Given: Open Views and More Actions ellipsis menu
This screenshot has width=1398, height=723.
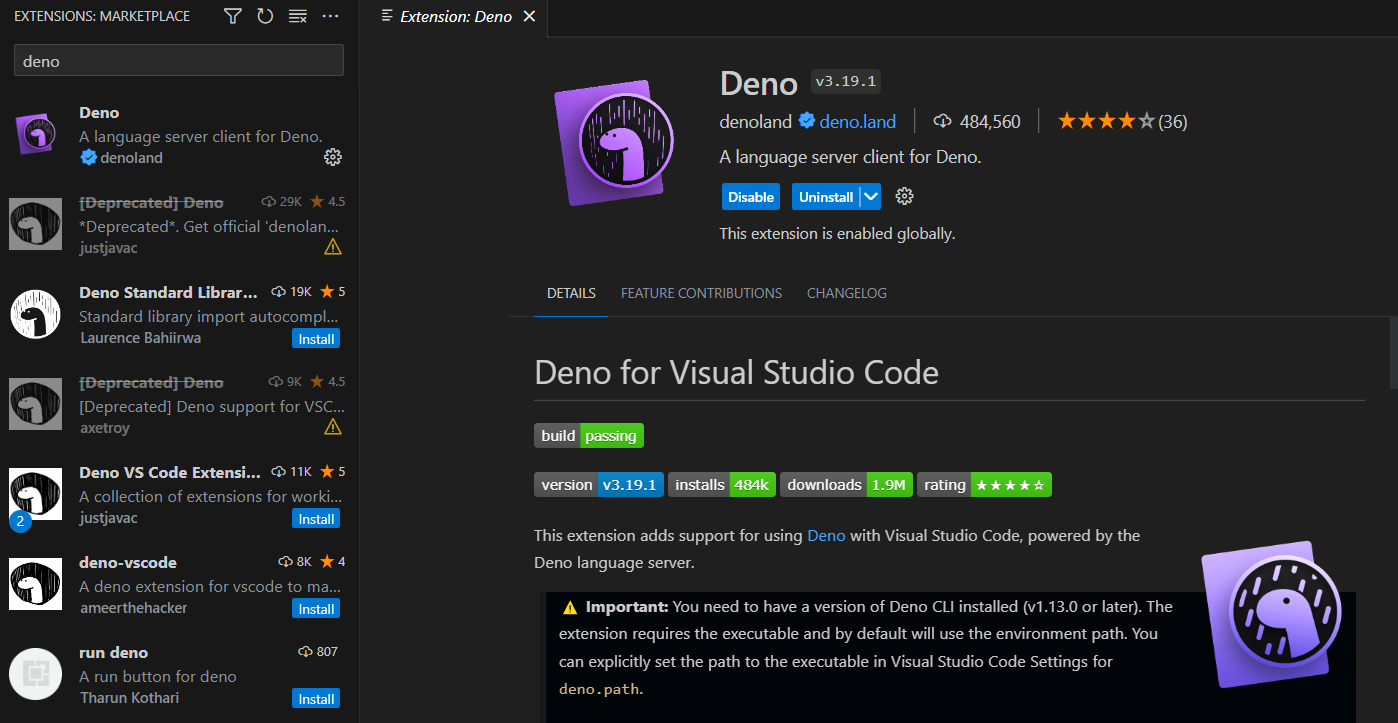Looking at the screenshot, I should tap(330, 16).
